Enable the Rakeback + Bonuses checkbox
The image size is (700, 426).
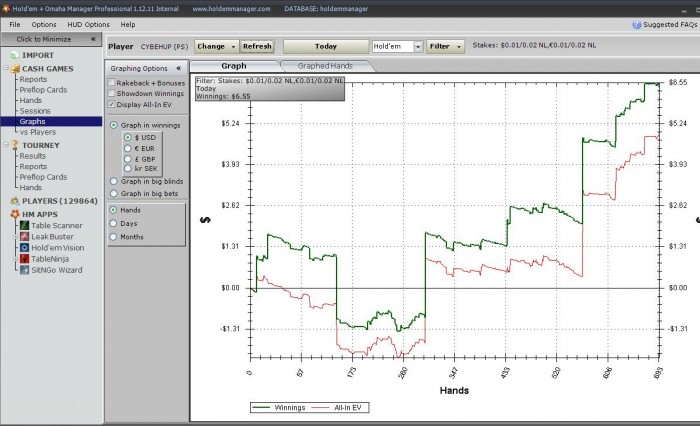[x=111, y=82]
